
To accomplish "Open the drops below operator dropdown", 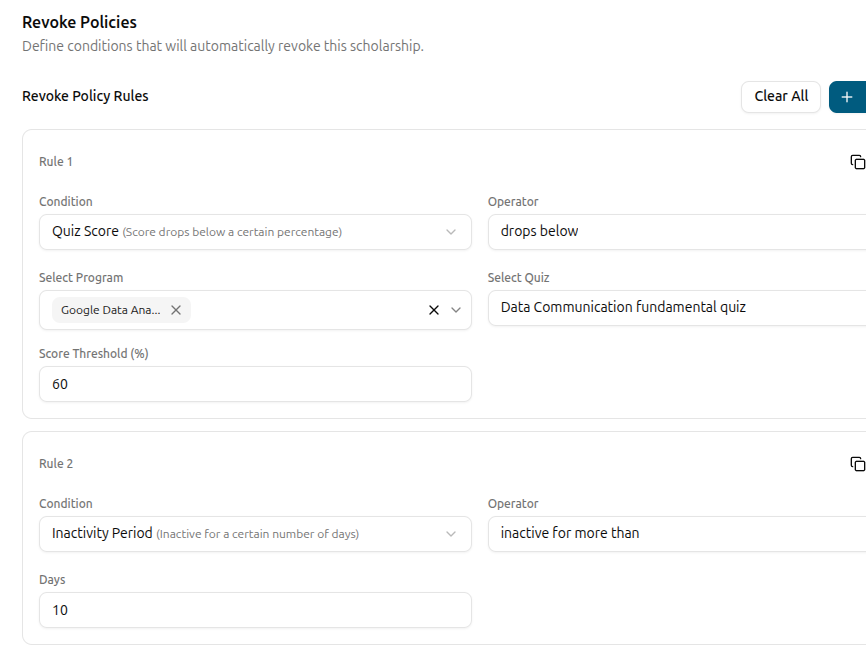I will (x=677, y=232).
